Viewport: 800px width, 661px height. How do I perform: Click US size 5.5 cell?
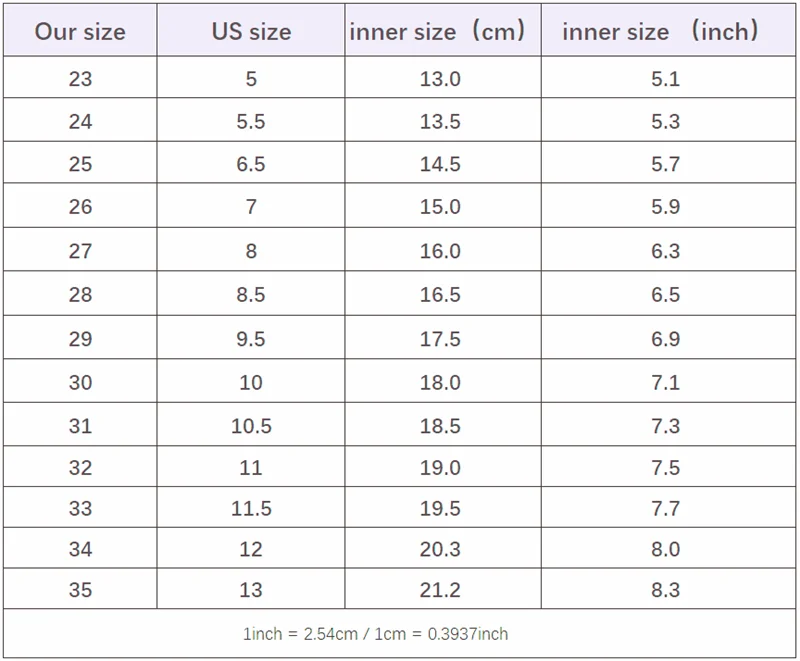pyautogui.click(x=251, y=120)
